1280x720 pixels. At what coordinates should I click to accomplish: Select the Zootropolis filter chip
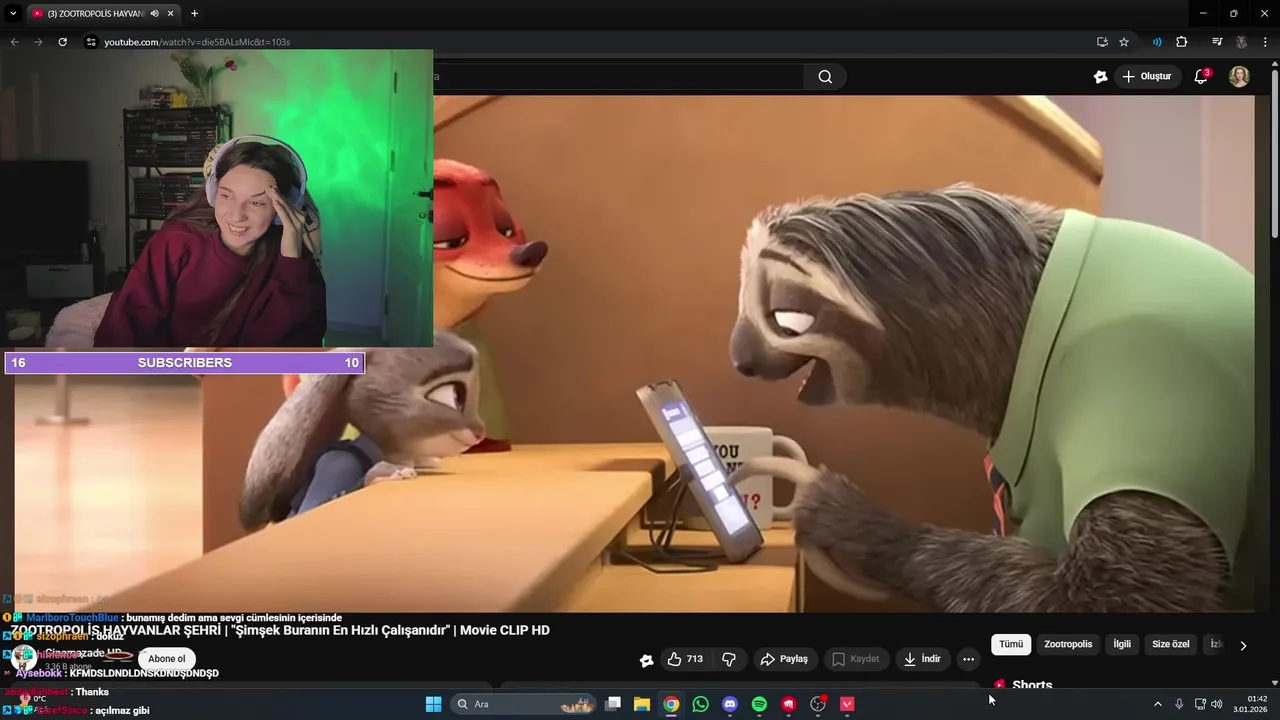point(1068,644)
